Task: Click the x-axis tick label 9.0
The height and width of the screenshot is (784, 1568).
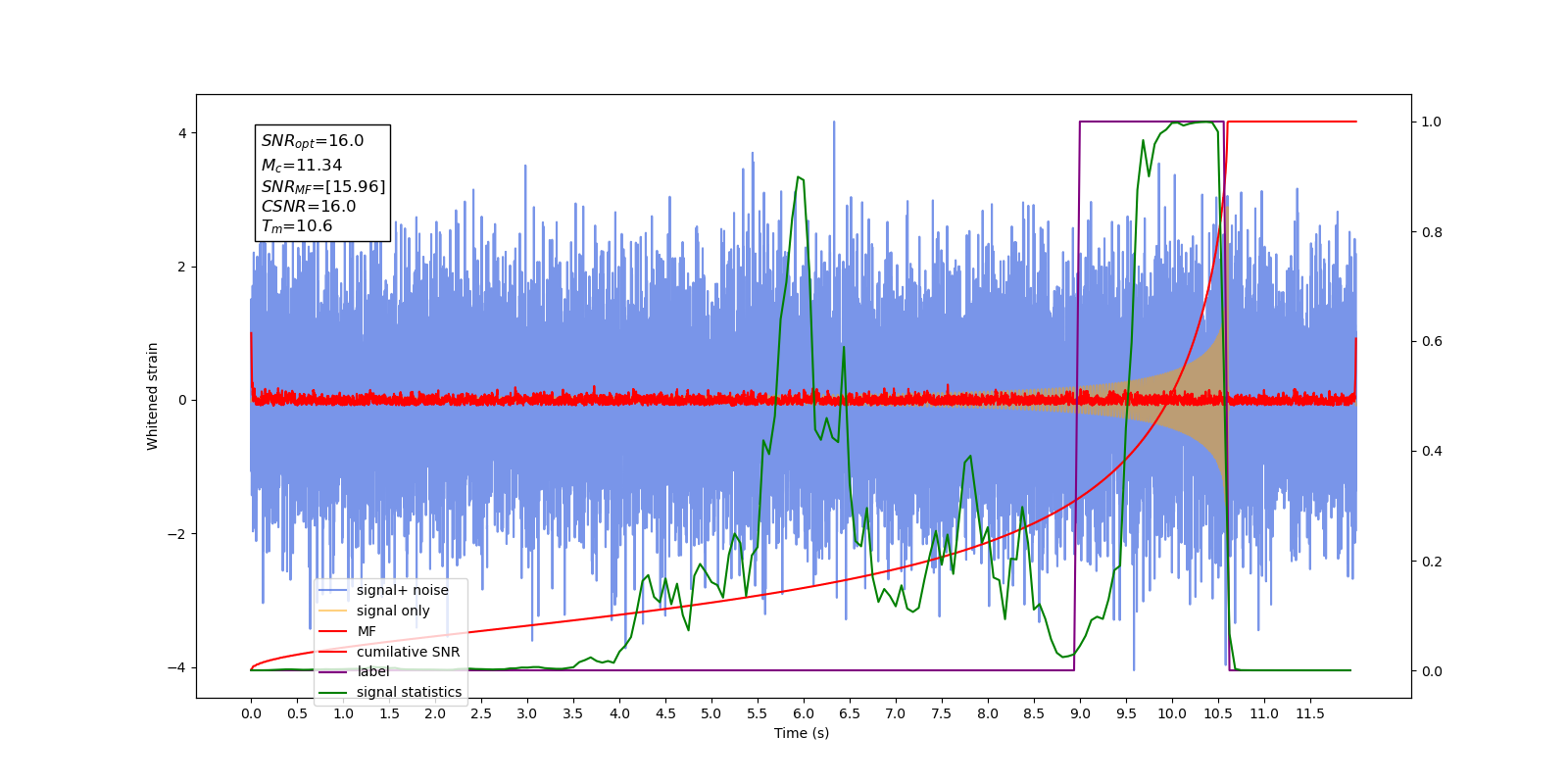Action: [1080, 713]
